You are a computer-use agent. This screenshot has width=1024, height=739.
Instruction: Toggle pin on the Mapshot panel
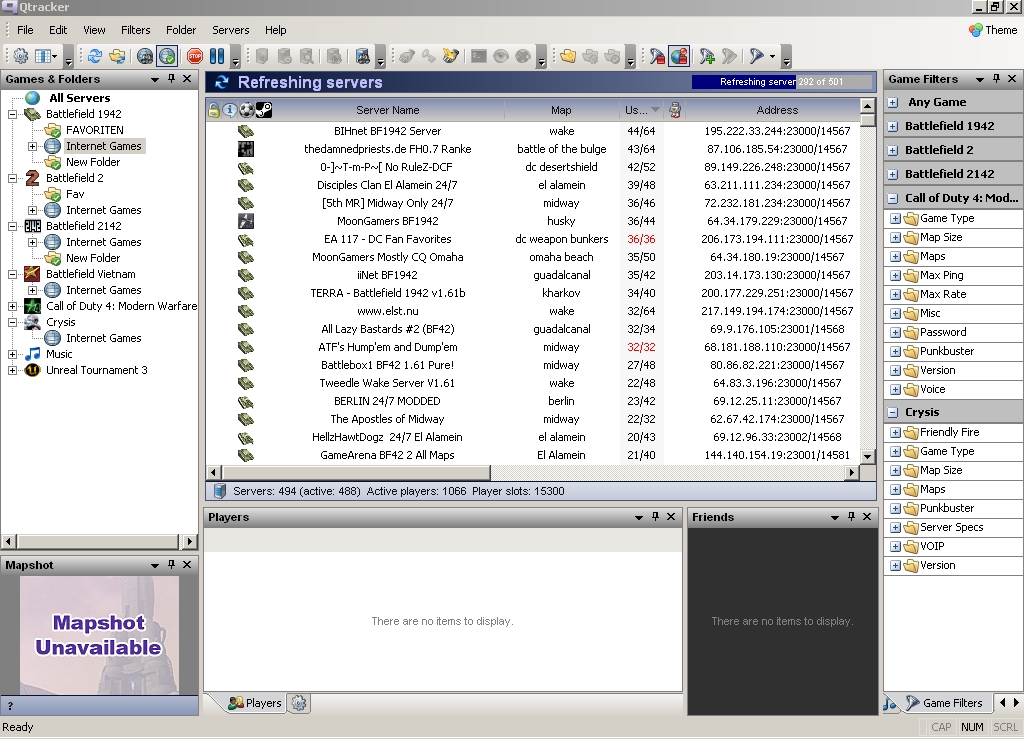pos(172,565)
